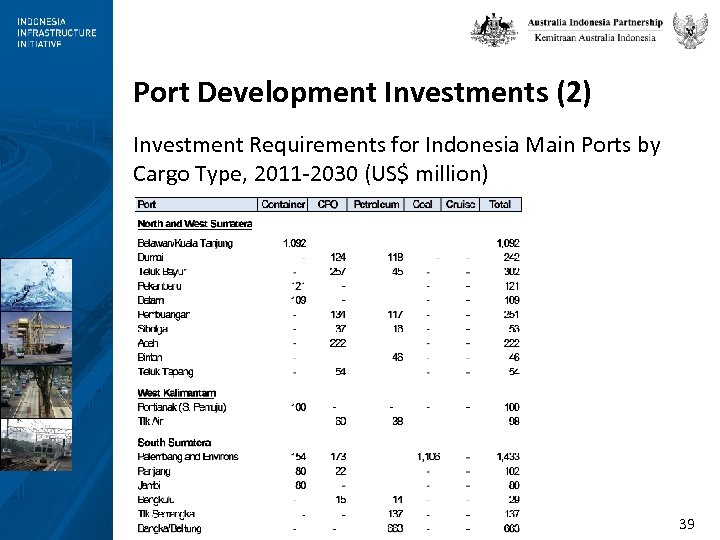Click the 'Panjang' row label
Viewport: 720px width, 540px height.
[154, 471]
